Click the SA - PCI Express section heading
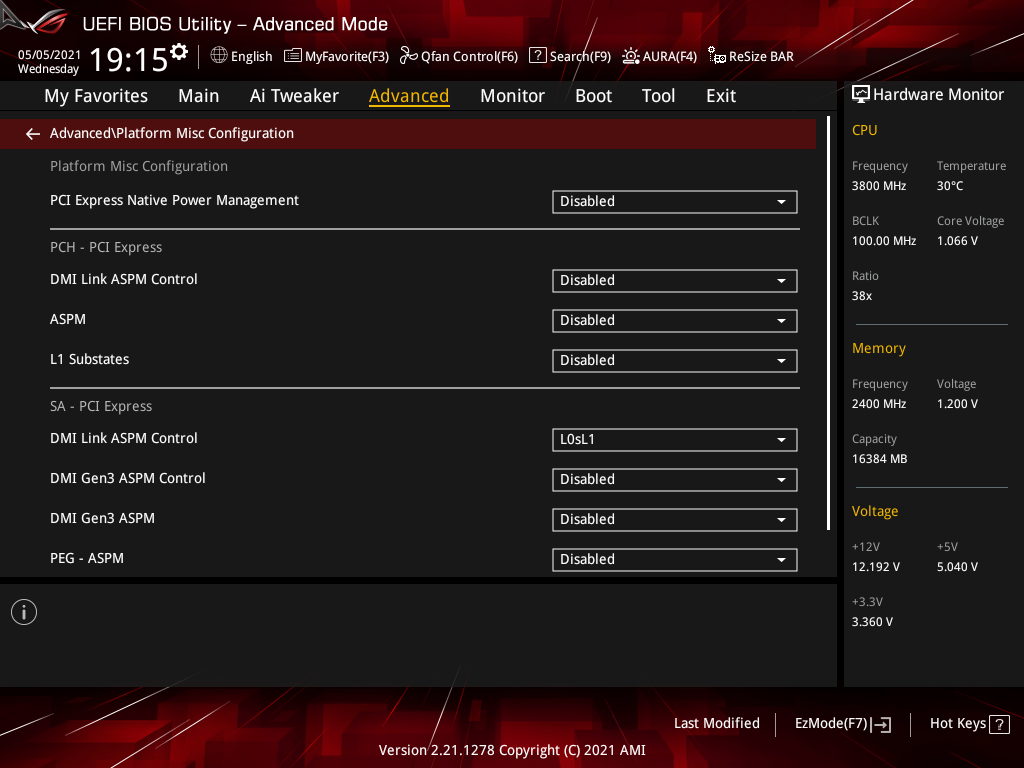The image size is (1024, 768). coord(101,406)
